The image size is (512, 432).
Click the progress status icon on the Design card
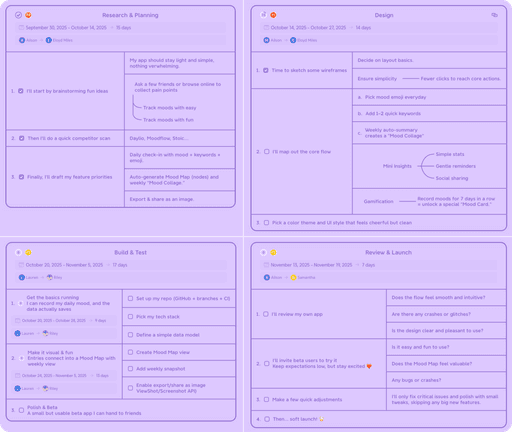point(263,15)
